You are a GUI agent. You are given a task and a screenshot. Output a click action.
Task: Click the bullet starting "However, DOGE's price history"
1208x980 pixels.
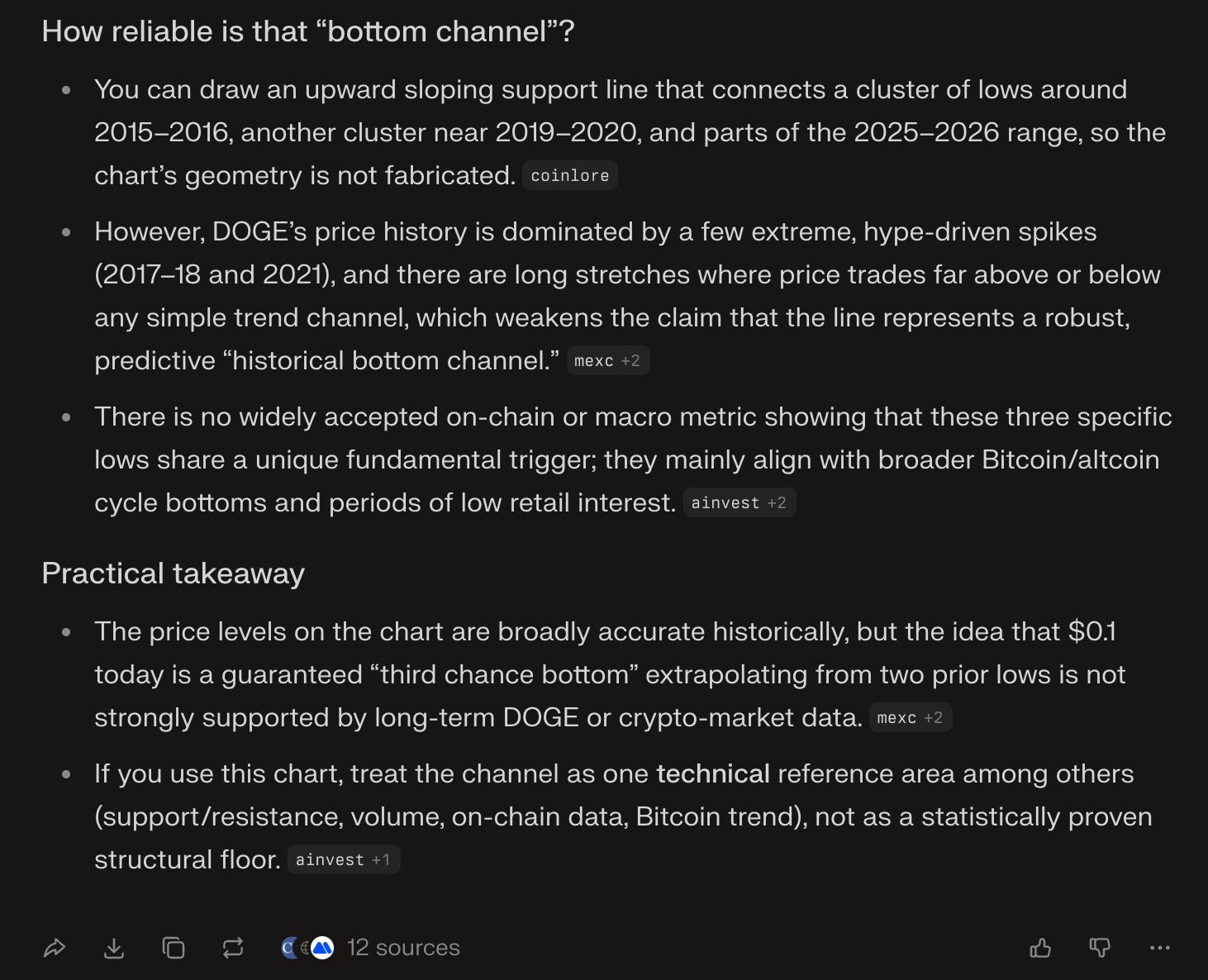595,275
